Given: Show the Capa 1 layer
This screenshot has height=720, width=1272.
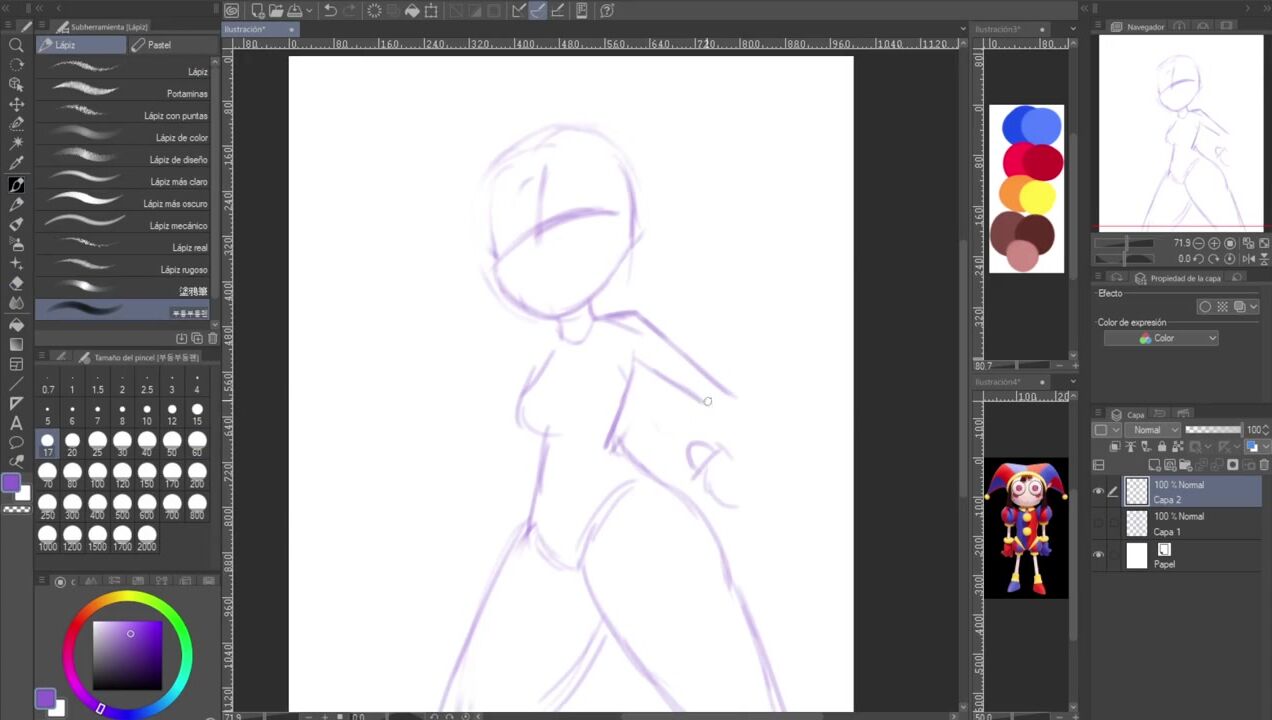Looking at the screenshot, I should (1098, 523).
